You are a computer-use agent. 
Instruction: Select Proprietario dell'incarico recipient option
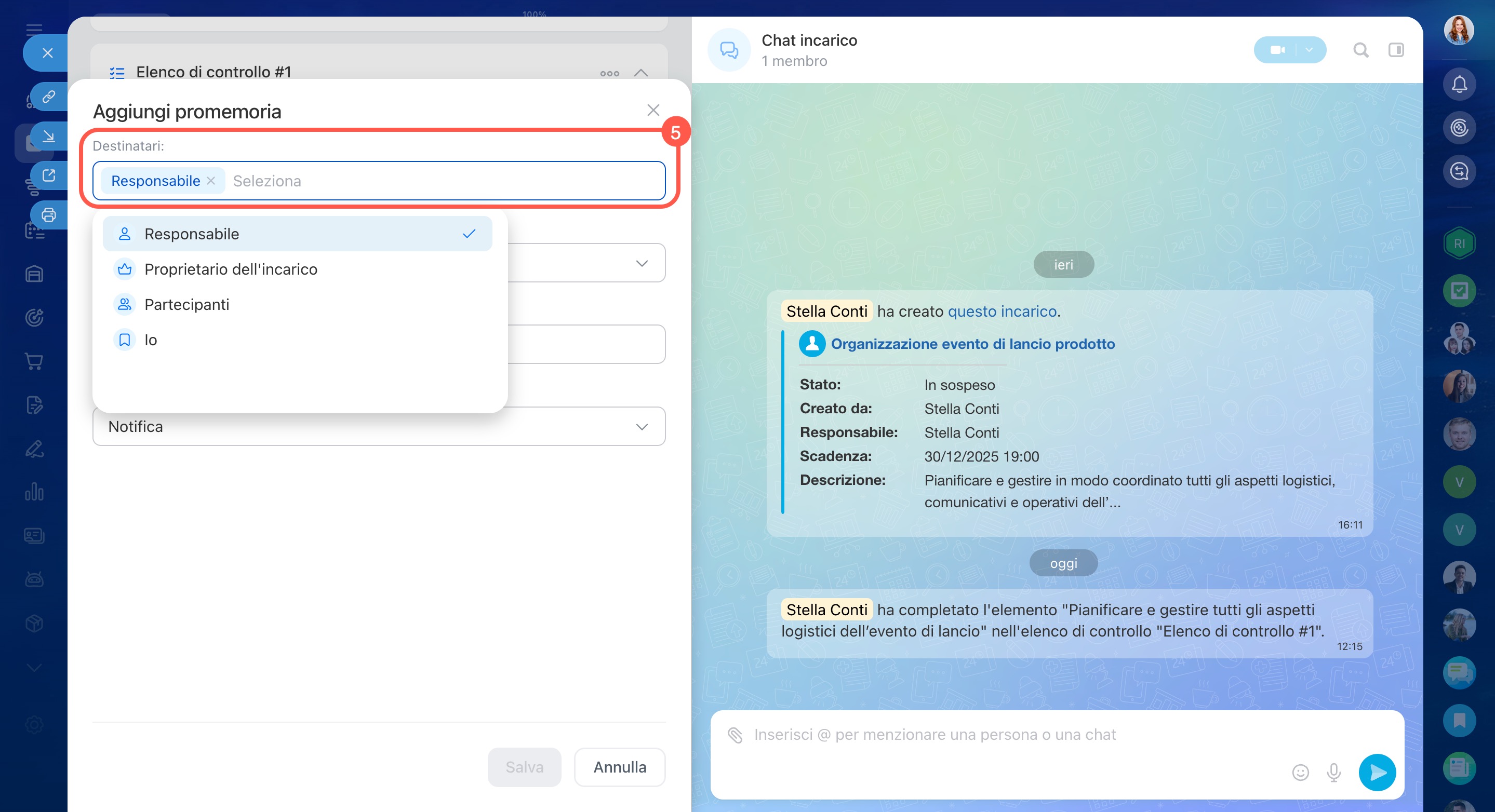click(231, 269)
